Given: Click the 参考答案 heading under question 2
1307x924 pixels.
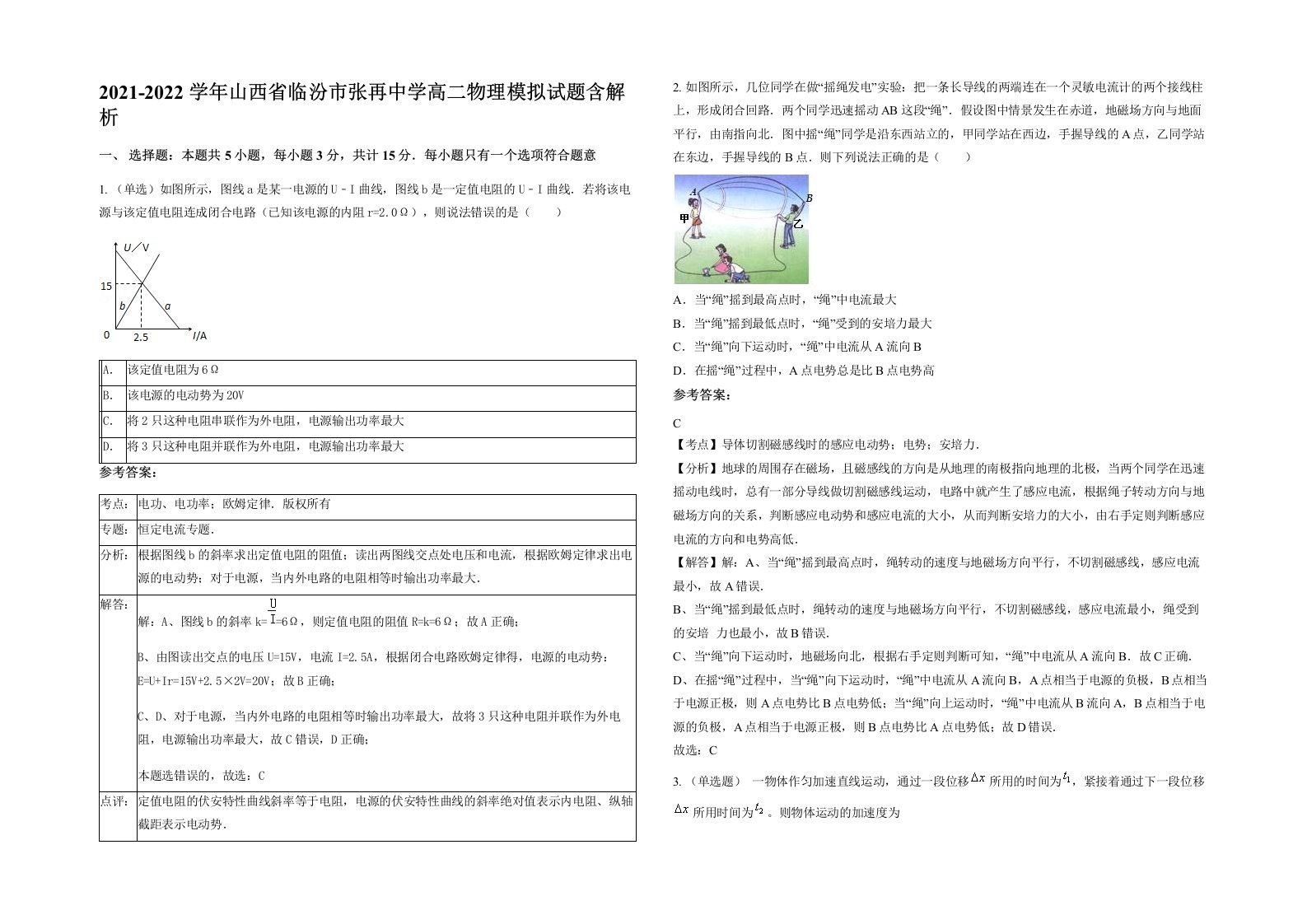Looking at the screenshot, I should tap(703, 395).
